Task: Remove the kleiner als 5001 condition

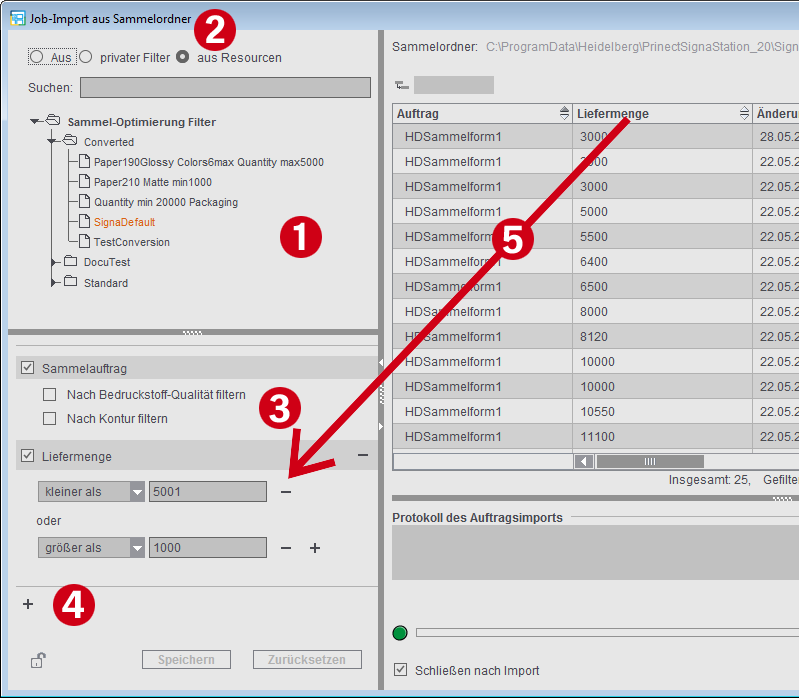Action: click(x=286, y=492)
